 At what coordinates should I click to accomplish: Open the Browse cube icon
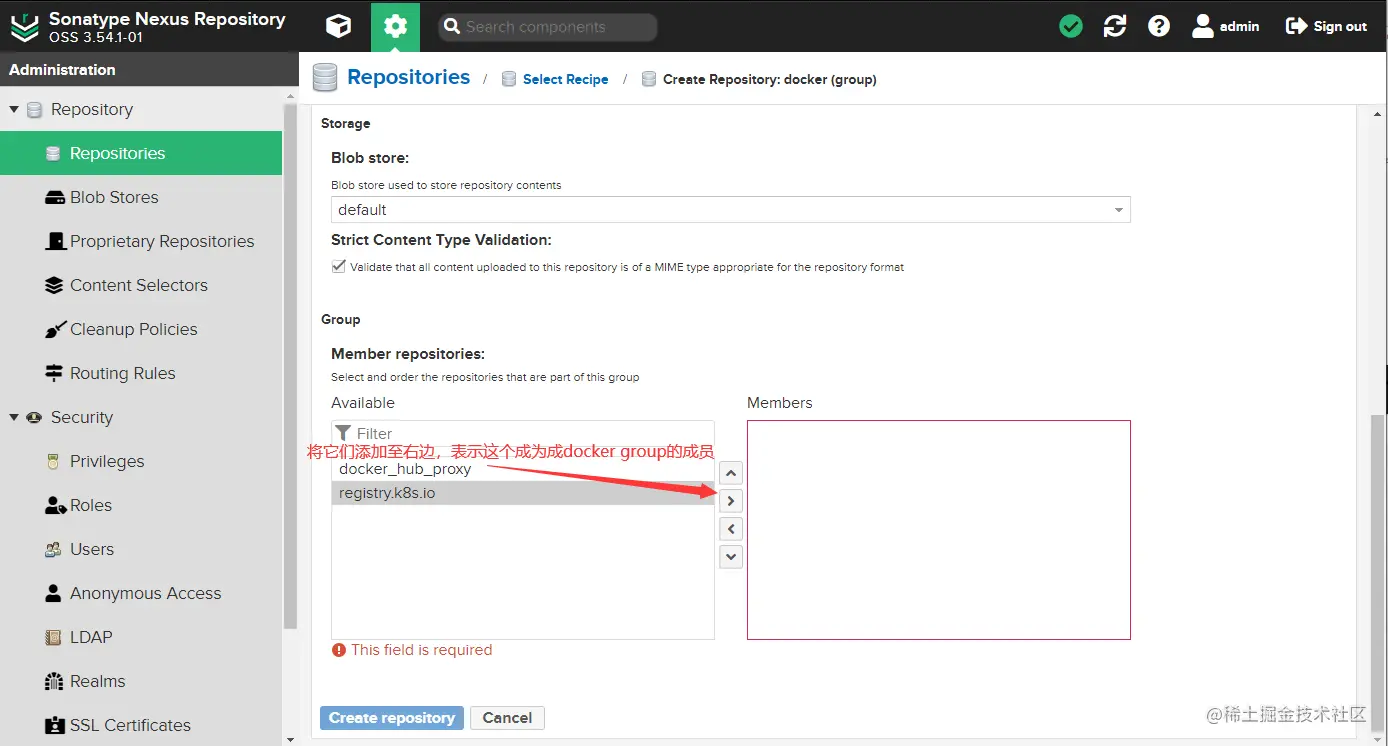339,27
